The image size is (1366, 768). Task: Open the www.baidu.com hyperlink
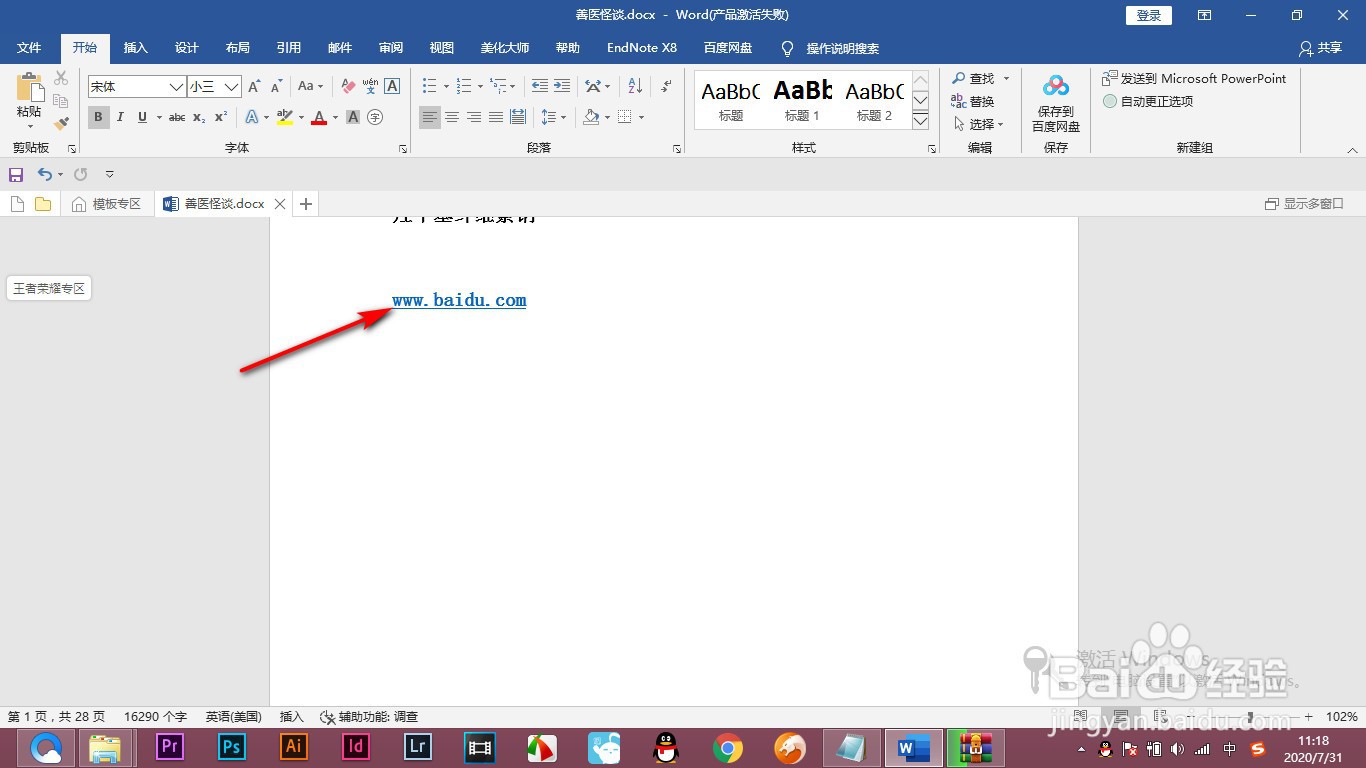459,300
